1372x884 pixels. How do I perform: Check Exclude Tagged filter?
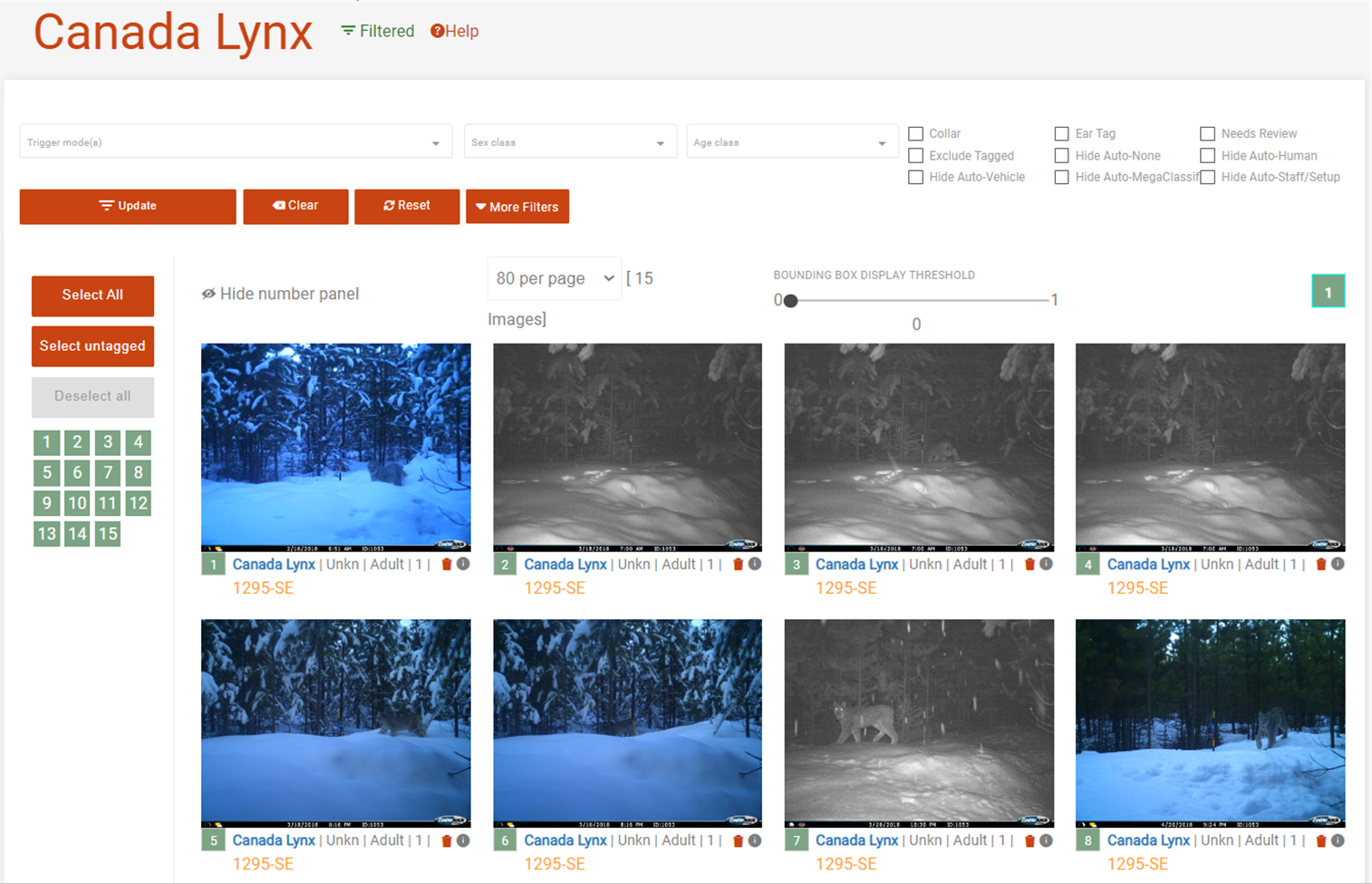[916, 156]
